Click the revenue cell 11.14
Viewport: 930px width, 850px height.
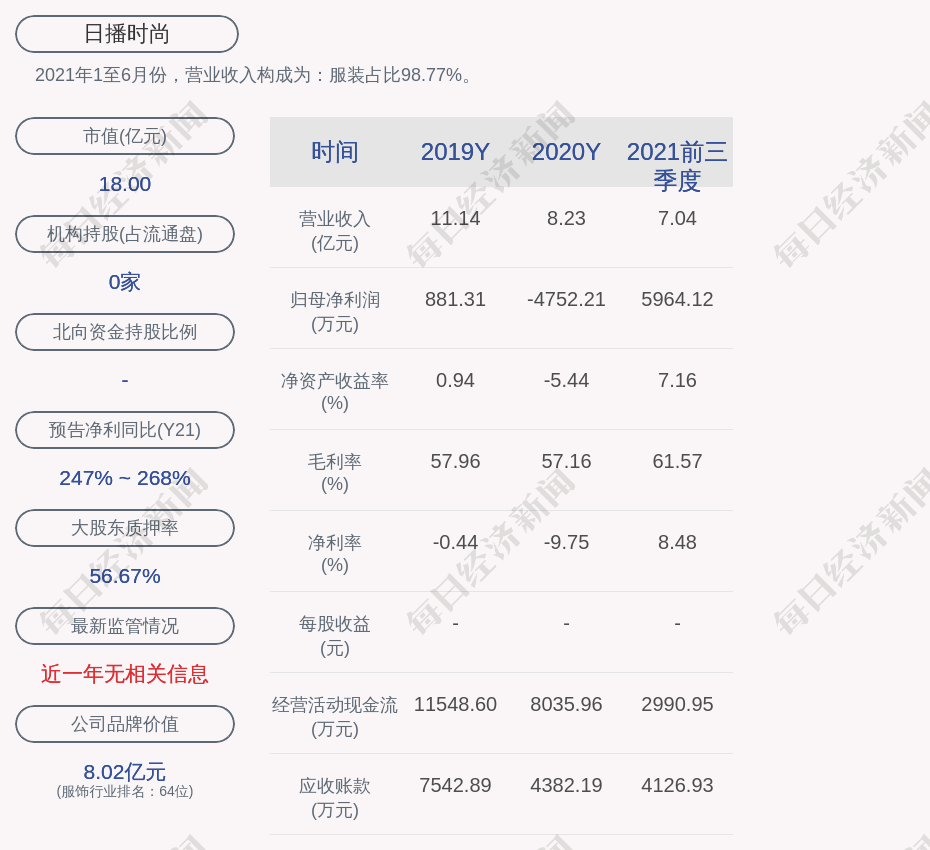(455, 218)
